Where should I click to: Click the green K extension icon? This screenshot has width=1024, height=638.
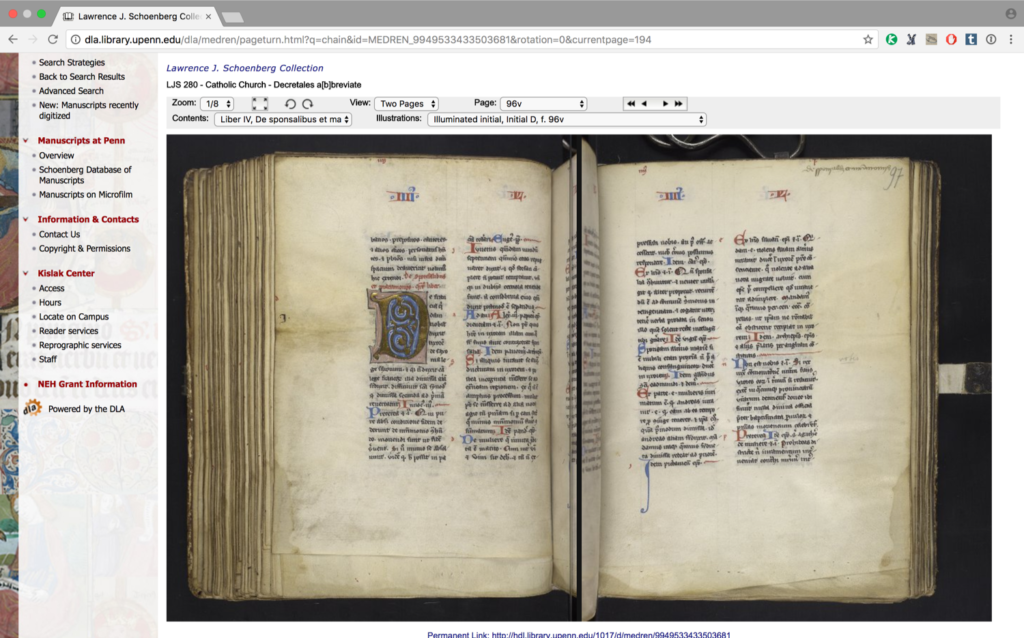coord(891,40)
